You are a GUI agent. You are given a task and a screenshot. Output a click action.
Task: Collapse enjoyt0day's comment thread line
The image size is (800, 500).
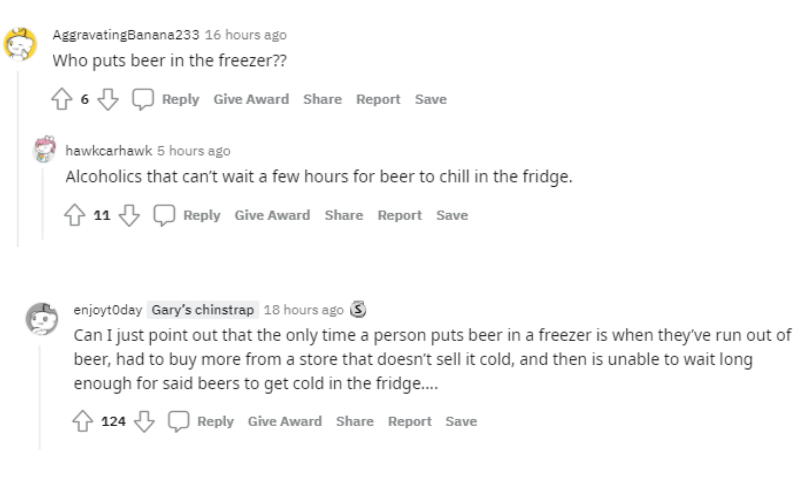click(40, 397)
